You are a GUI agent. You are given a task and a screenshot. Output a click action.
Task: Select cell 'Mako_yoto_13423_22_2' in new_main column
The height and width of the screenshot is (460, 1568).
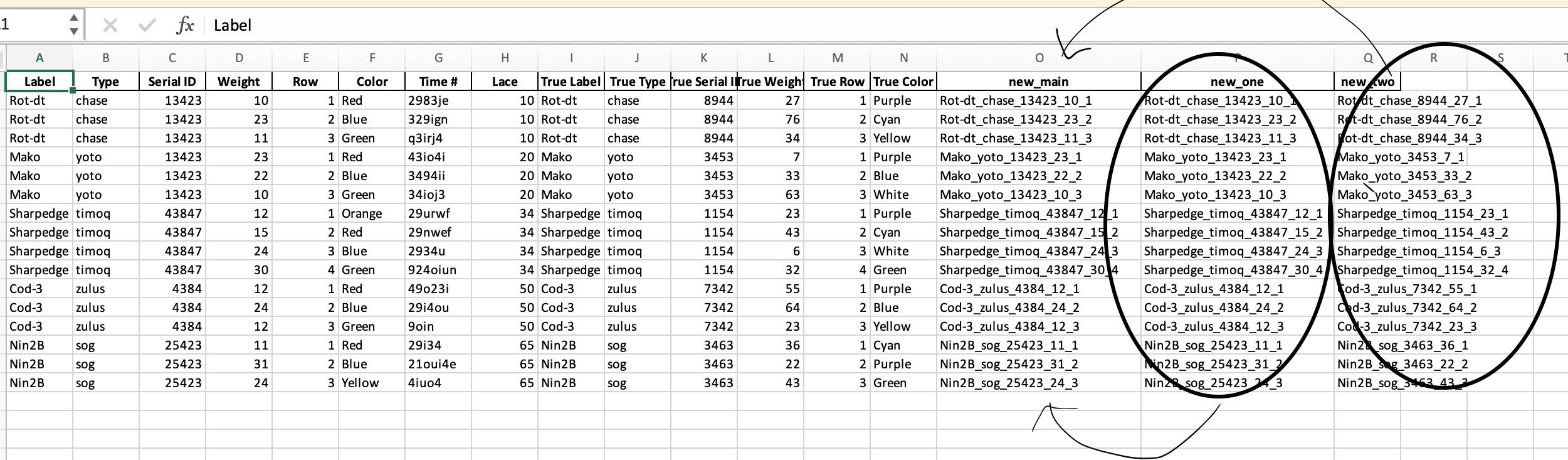tap(1039, 176)
